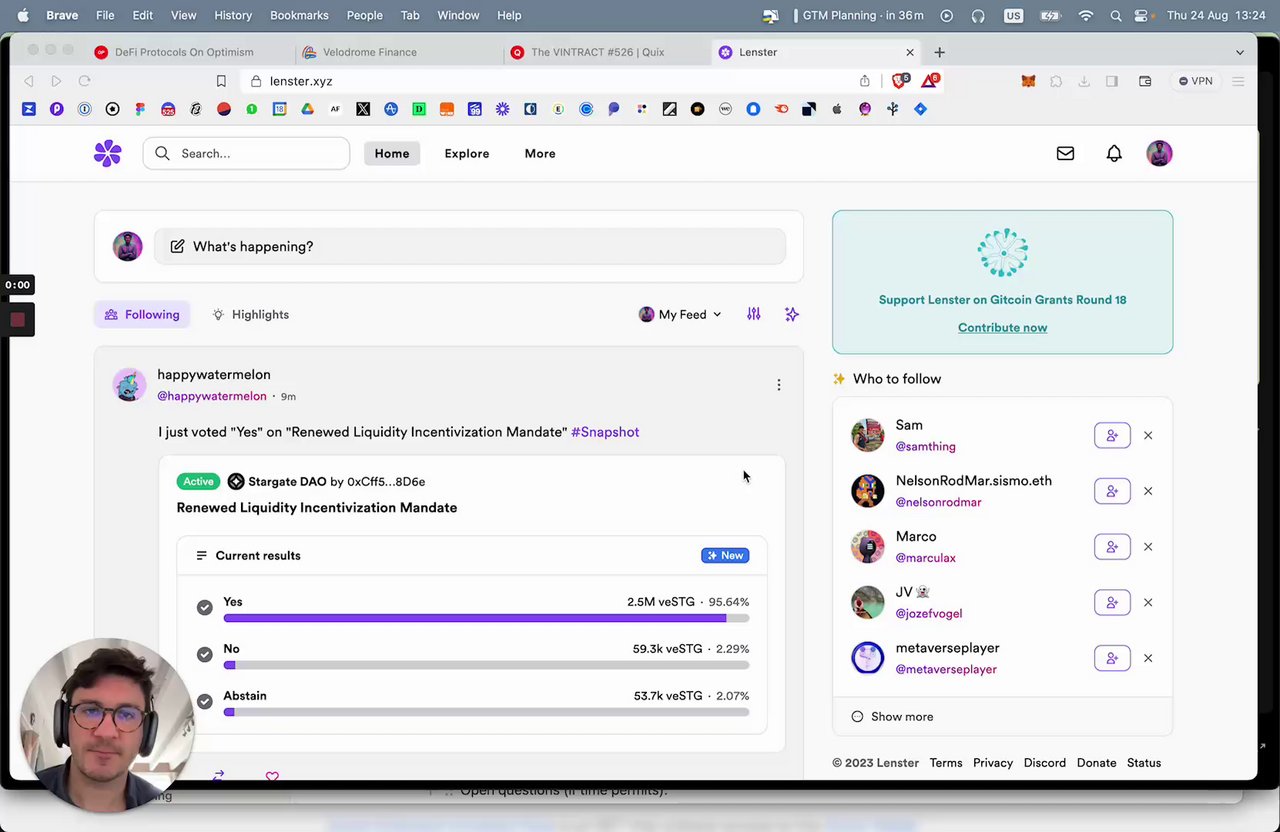Select the Abstain option in the poll
Viewport: 1280px width, 832px height.
[x=204, y=702]
